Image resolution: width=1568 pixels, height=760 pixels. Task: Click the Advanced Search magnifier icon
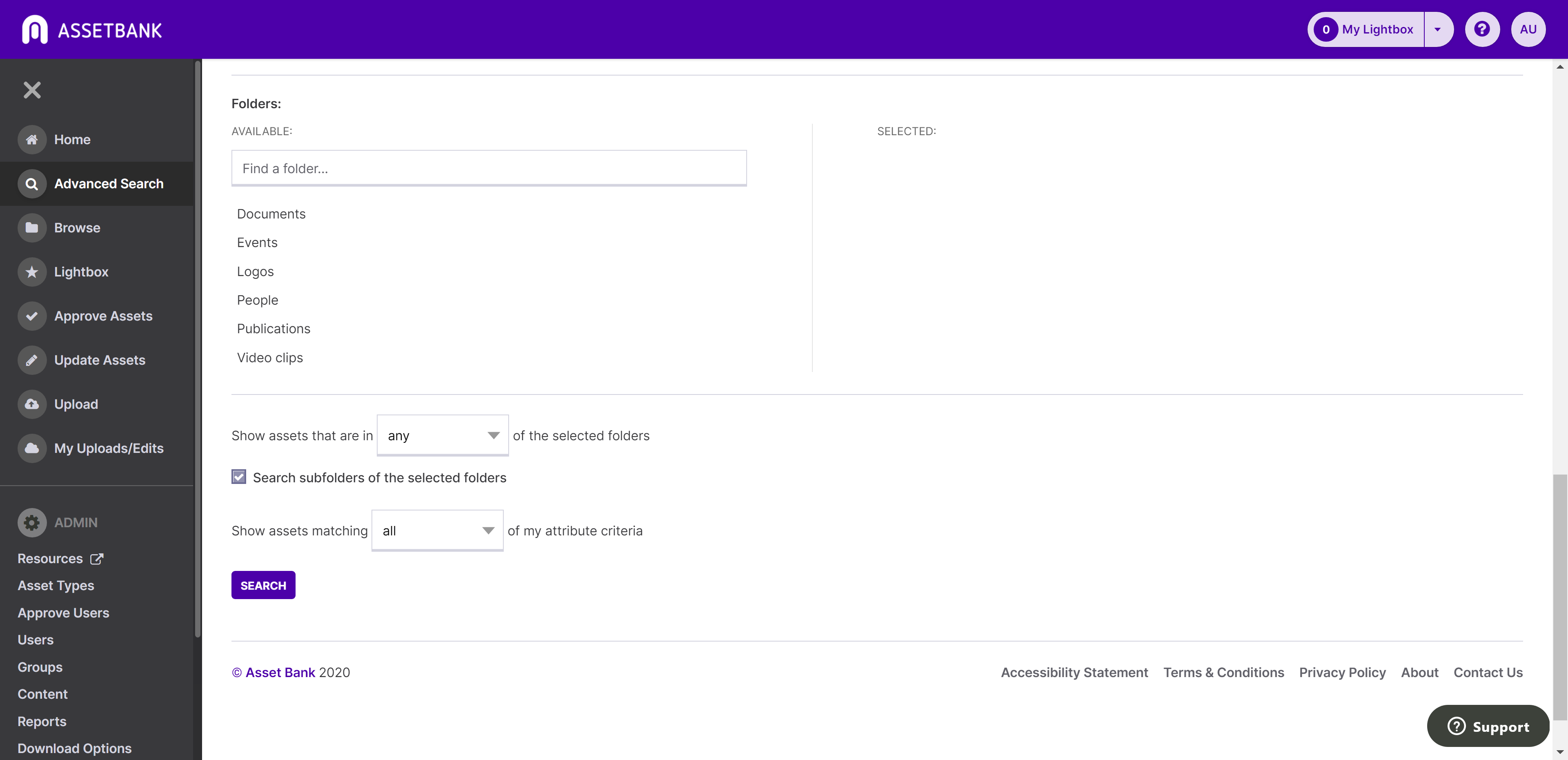(x=32, y=184)
